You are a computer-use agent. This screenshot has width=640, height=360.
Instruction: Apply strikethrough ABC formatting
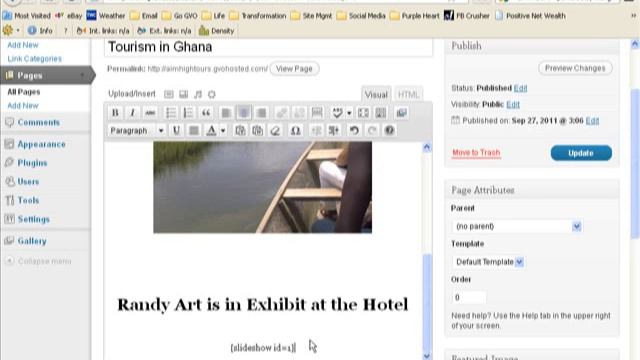[150, 113]
